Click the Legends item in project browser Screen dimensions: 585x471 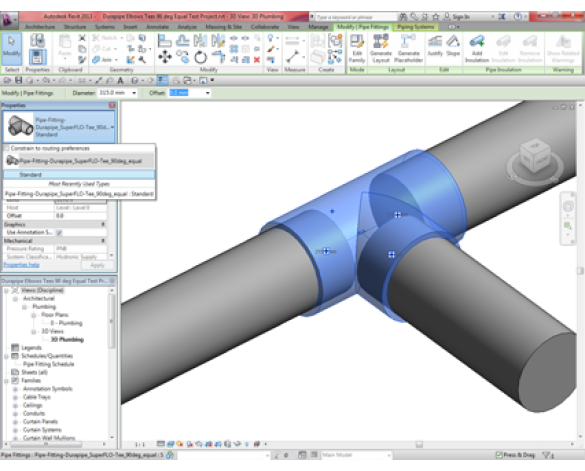click(31, 348)
